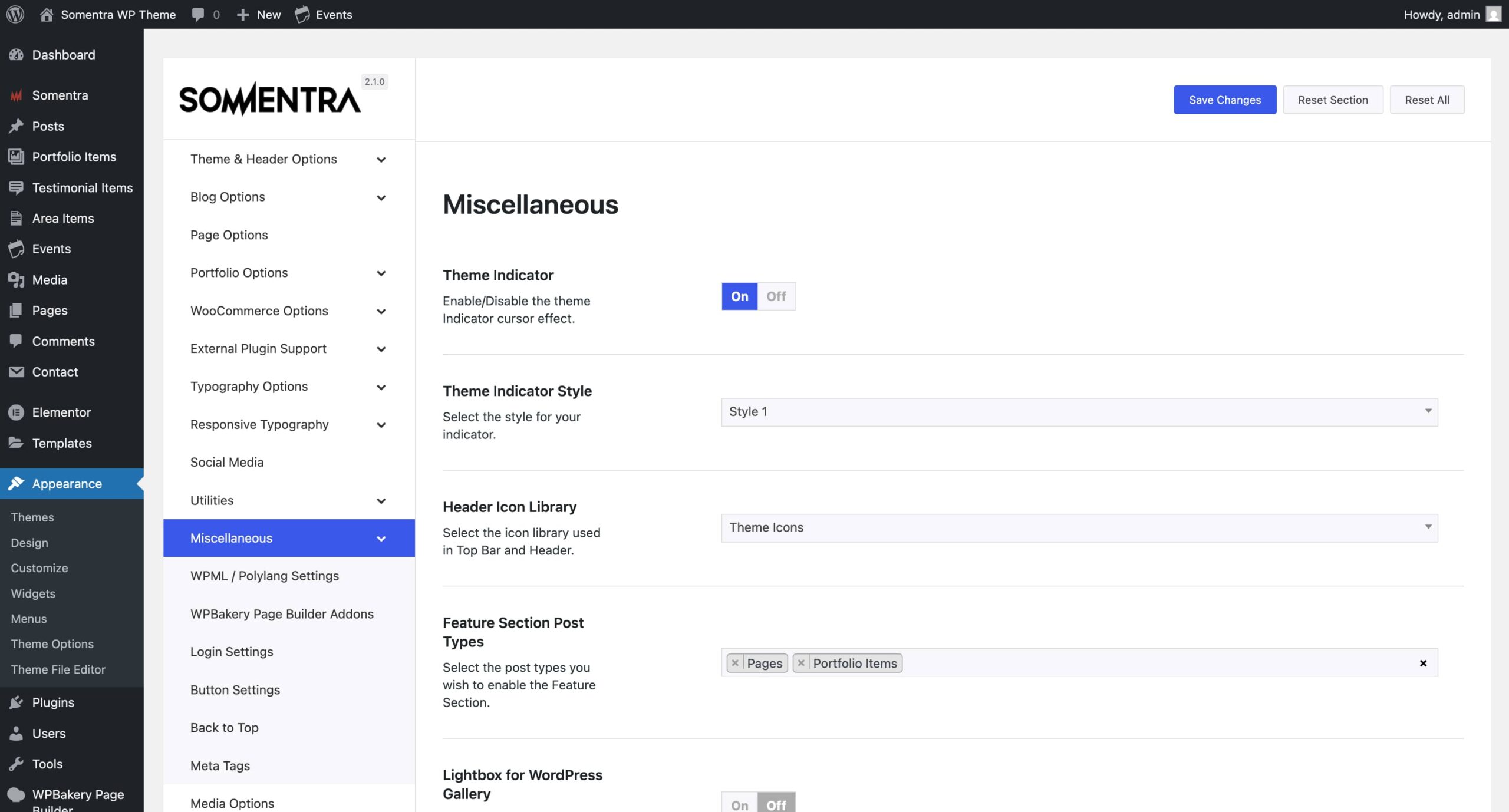Click the WPBakery Page Builder cloud icon
This screenshot has height=812, width=1509.
point(17,795)
